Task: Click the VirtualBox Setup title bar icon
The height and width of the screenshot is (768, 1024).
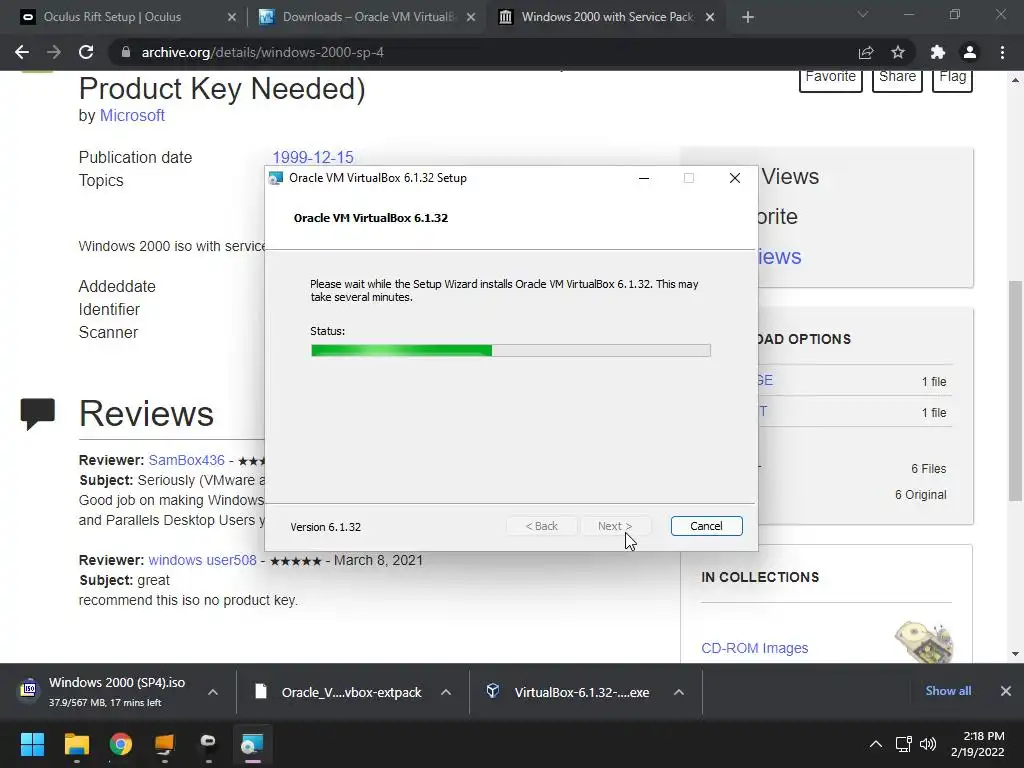Action: 276,178
